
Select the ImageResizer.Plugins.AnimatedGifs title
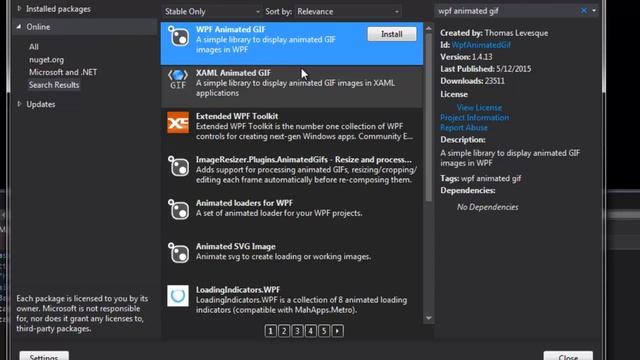[x=304, y=160]
